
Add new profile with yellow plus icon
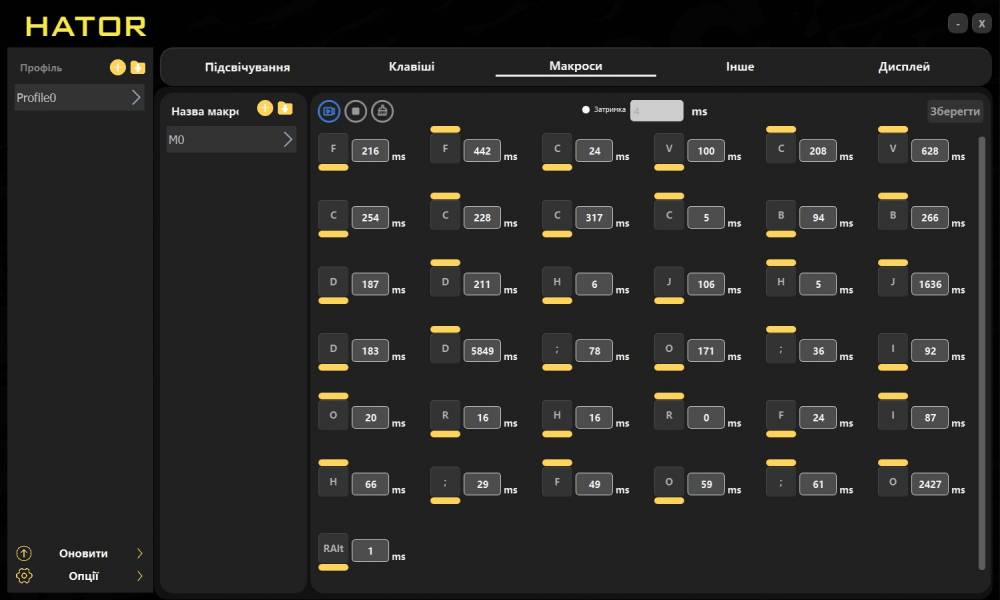point(118,68)
